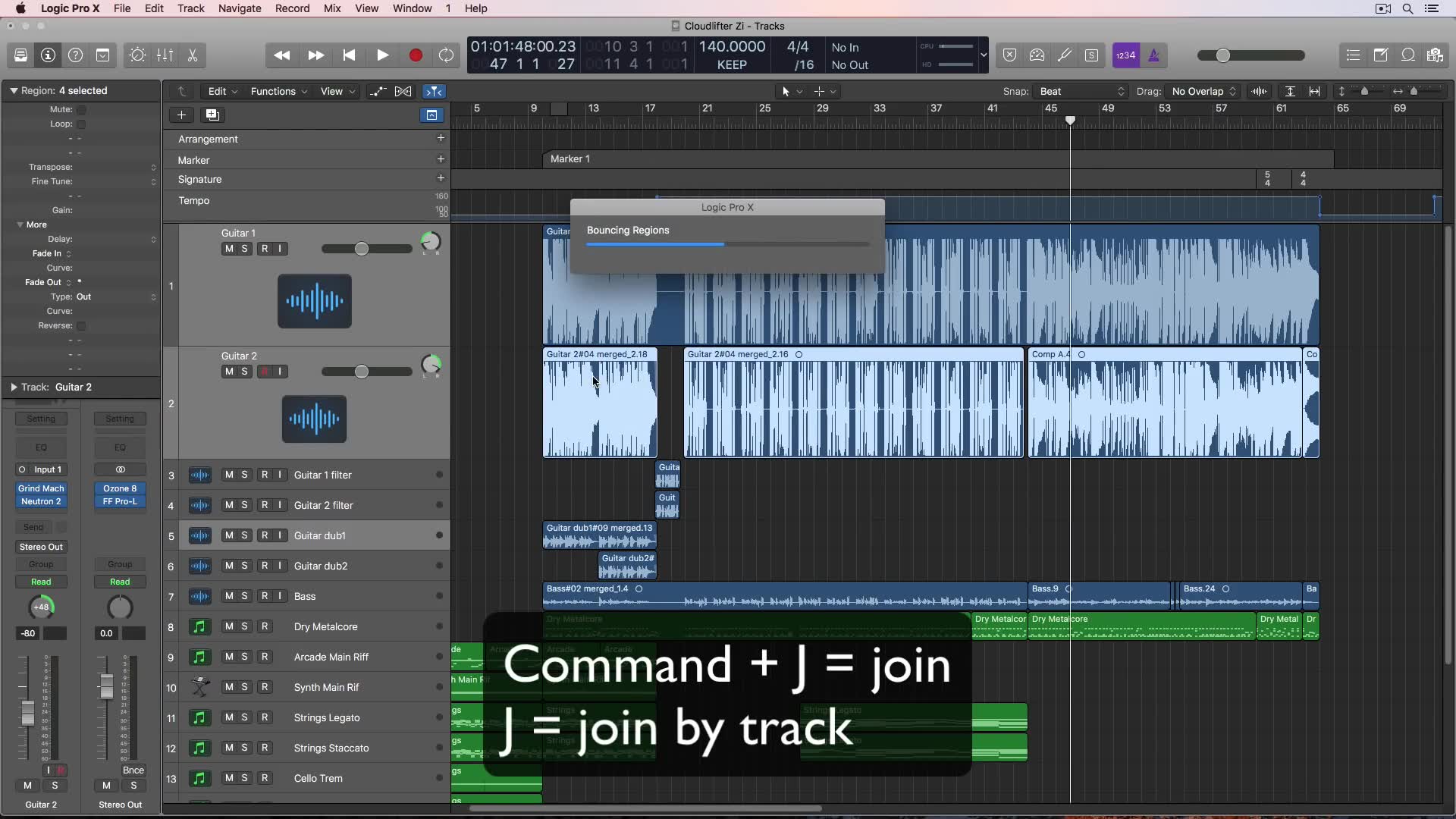Screen dimensions: 1456x819
Task: Open the Library drawer icon
Action: [20, 55]
